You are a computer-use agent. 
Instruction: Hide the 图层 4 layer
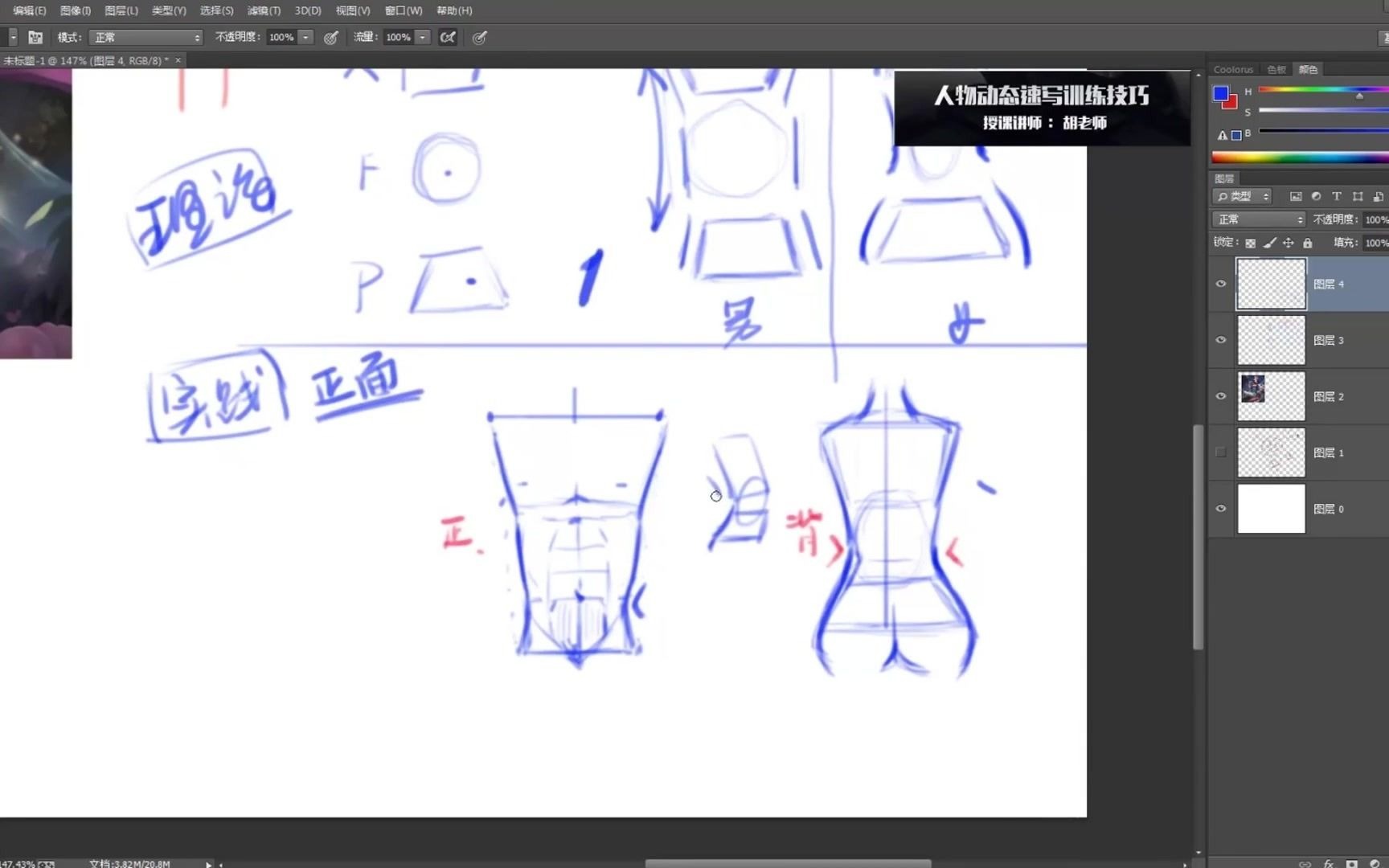coord(1220,283)
